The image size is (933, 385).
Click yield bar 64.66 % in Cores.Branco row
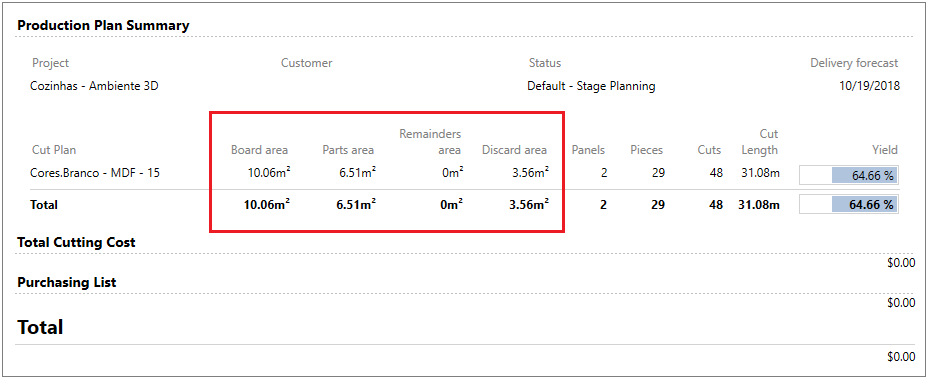(849, 176)
